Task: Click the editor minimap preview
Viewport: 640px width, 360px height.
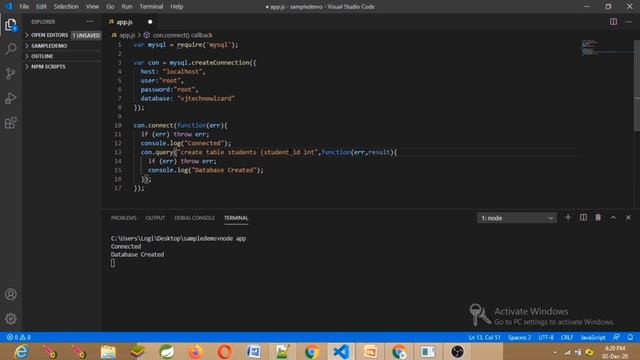Action: (606, 48)
